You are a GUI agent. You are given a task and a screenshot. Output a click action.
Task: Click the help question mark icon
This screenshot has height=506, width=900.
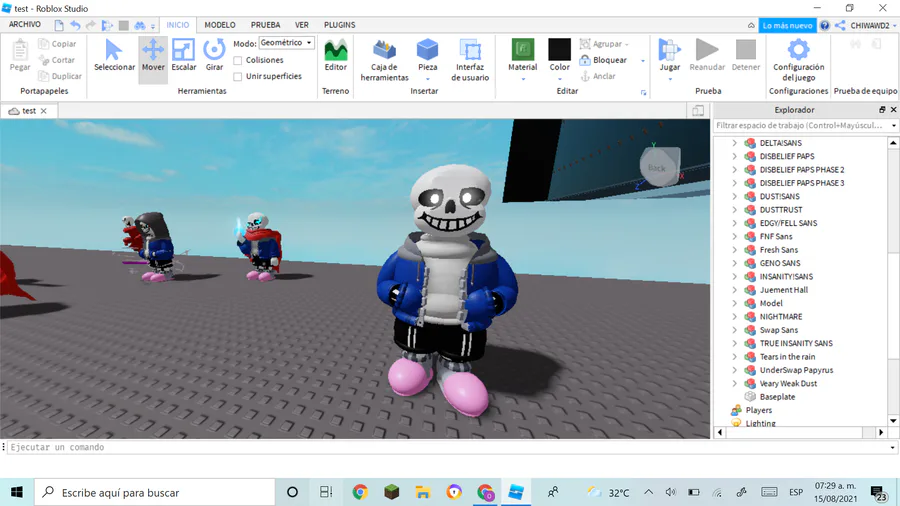(825, 25)
